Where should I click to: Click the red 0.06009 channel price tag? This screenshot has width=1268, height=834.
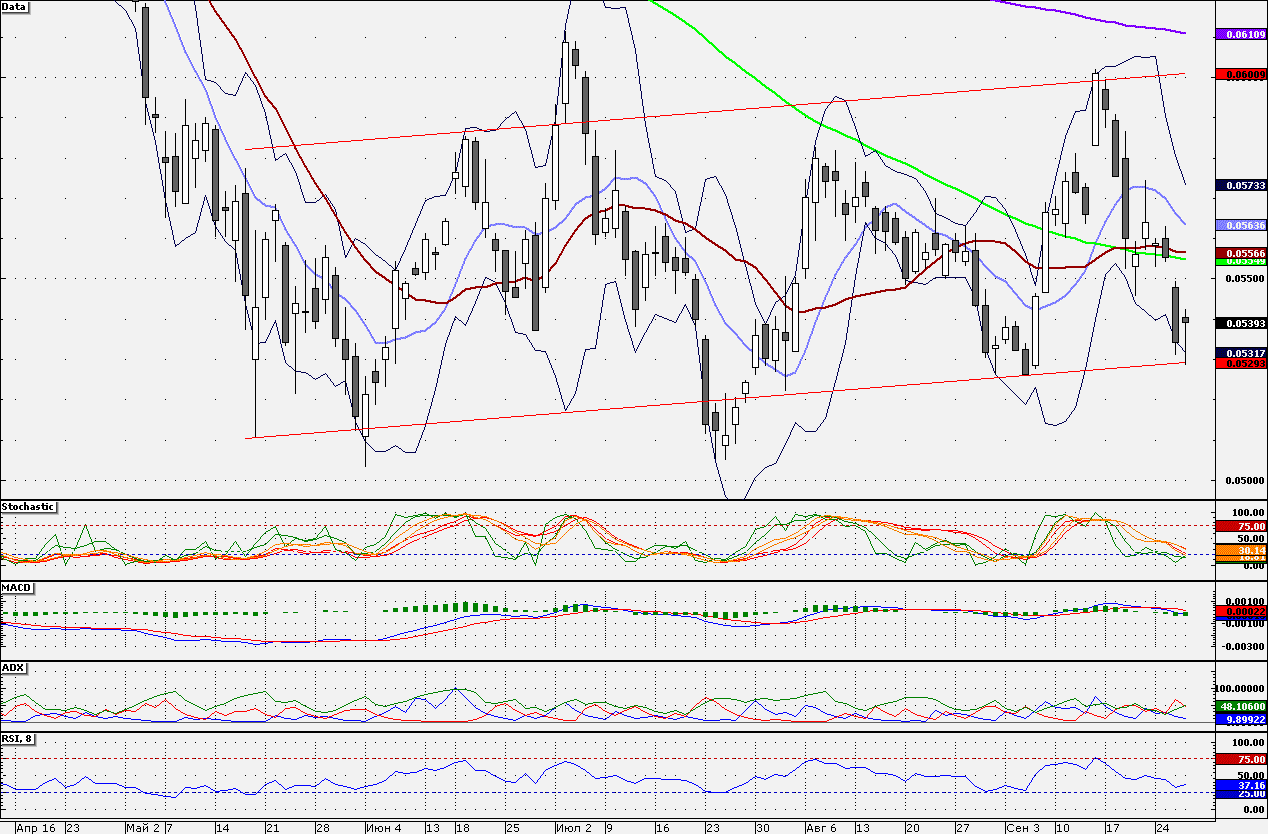pyautogui.click(x=1240, y=74)
